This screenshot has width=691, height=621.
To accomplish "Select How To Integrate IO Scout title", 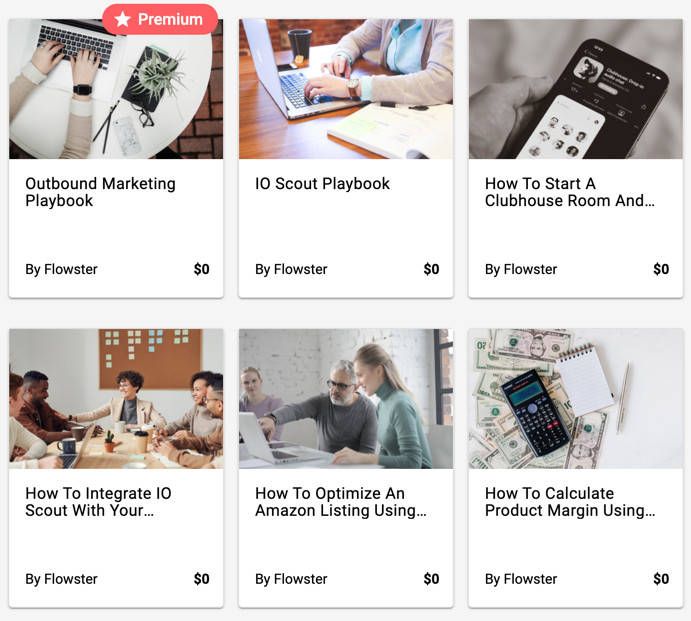I will 98,502.
